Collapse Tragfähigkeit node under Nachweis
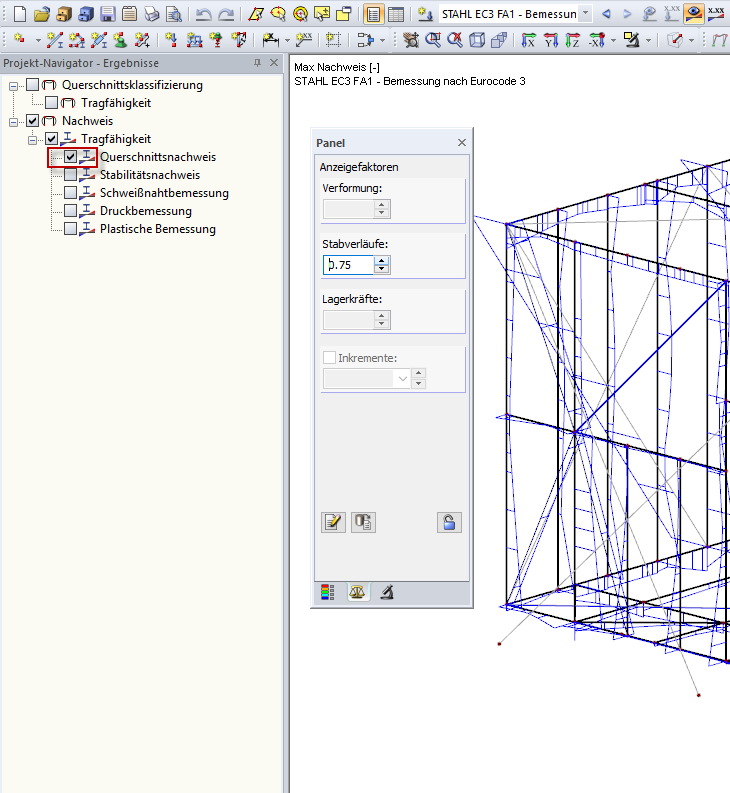Viewport: 730px width, 793px height. 32,140
